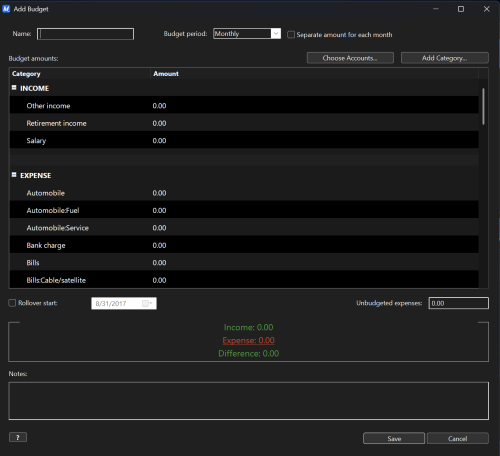Click the Bank charge amount cell
500x456 pixels.
[159, 245]
